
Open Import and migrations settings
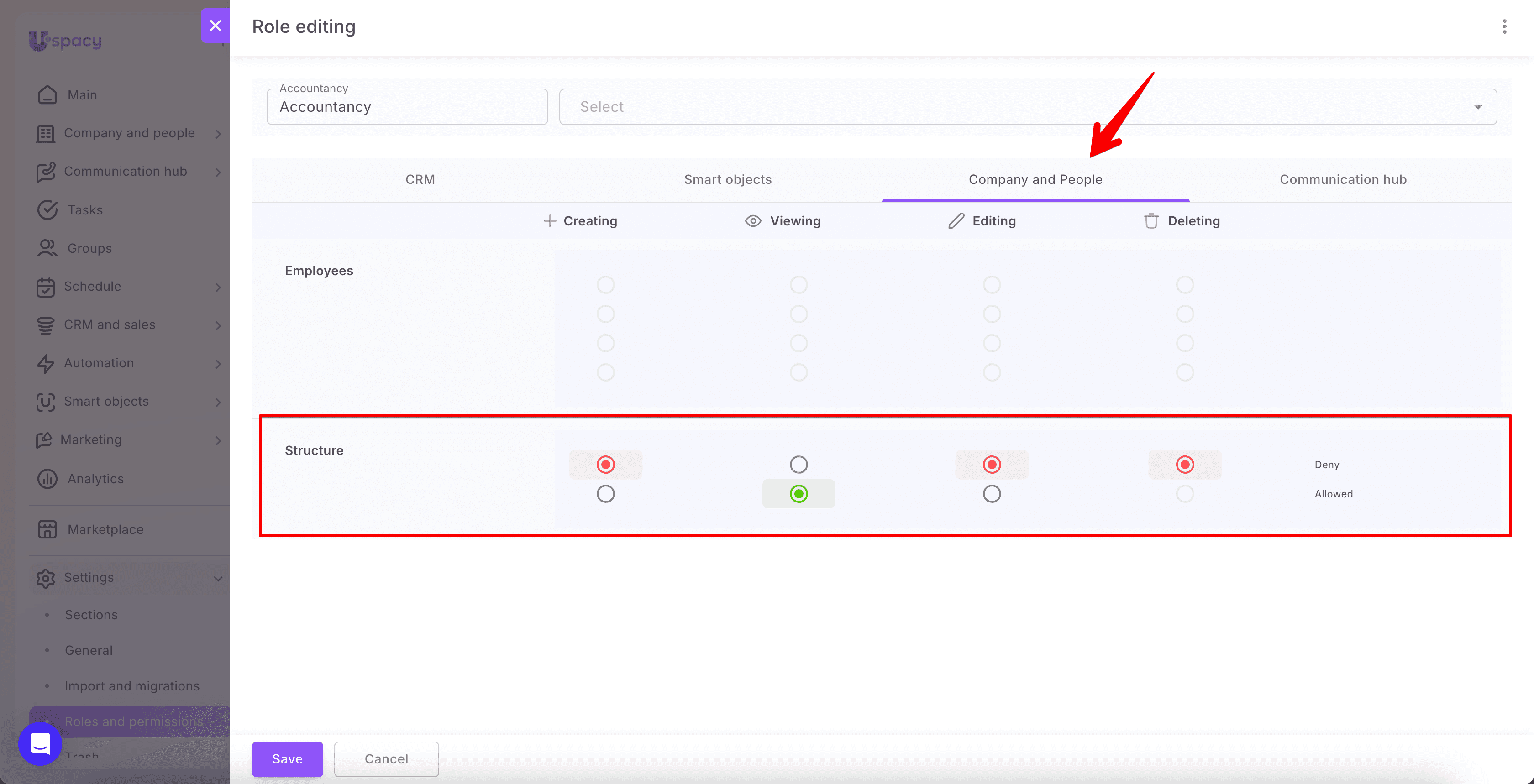(132, 686)
